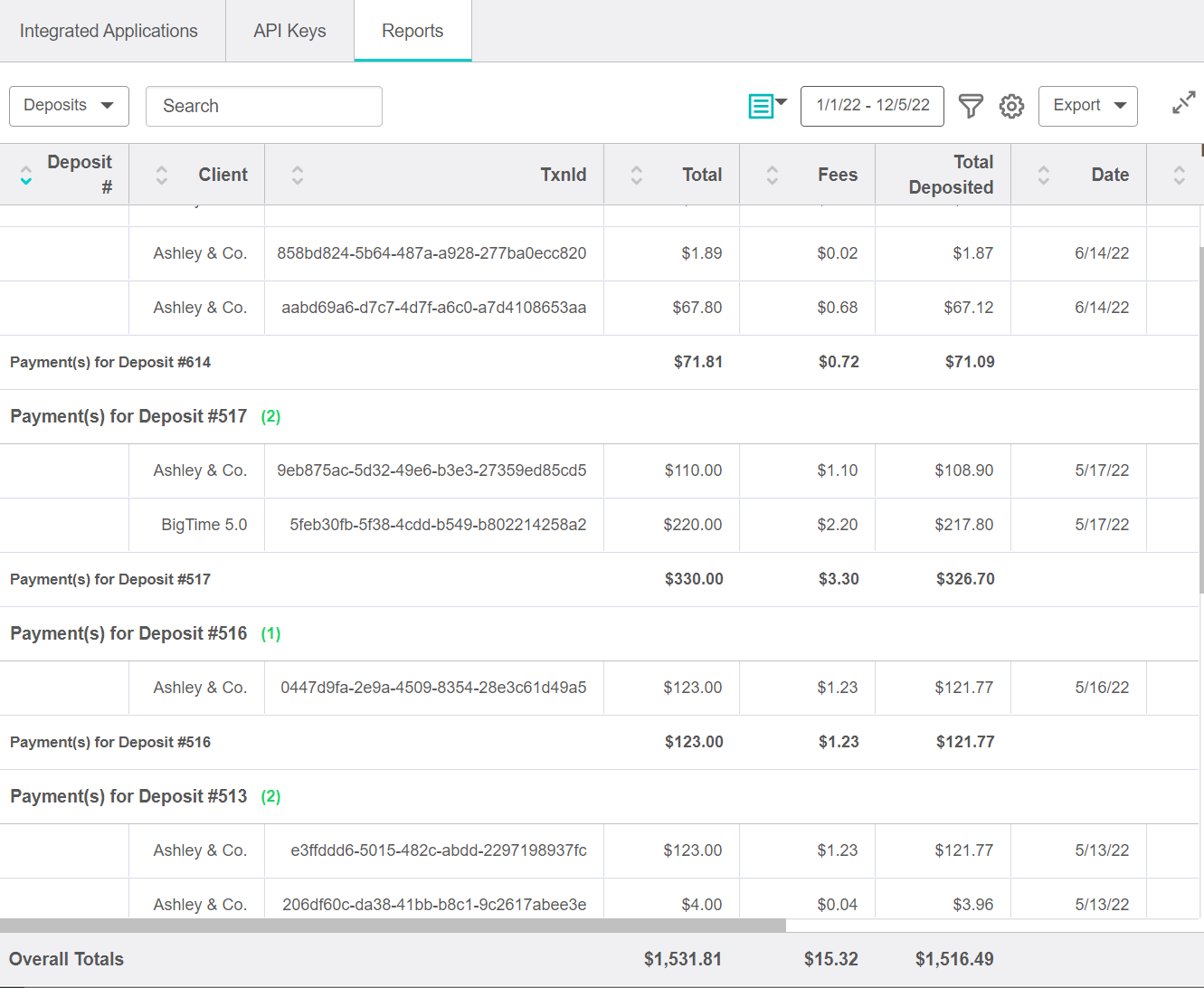
Task: Click the vertical scrollbar thumb
Action: 1201,421
